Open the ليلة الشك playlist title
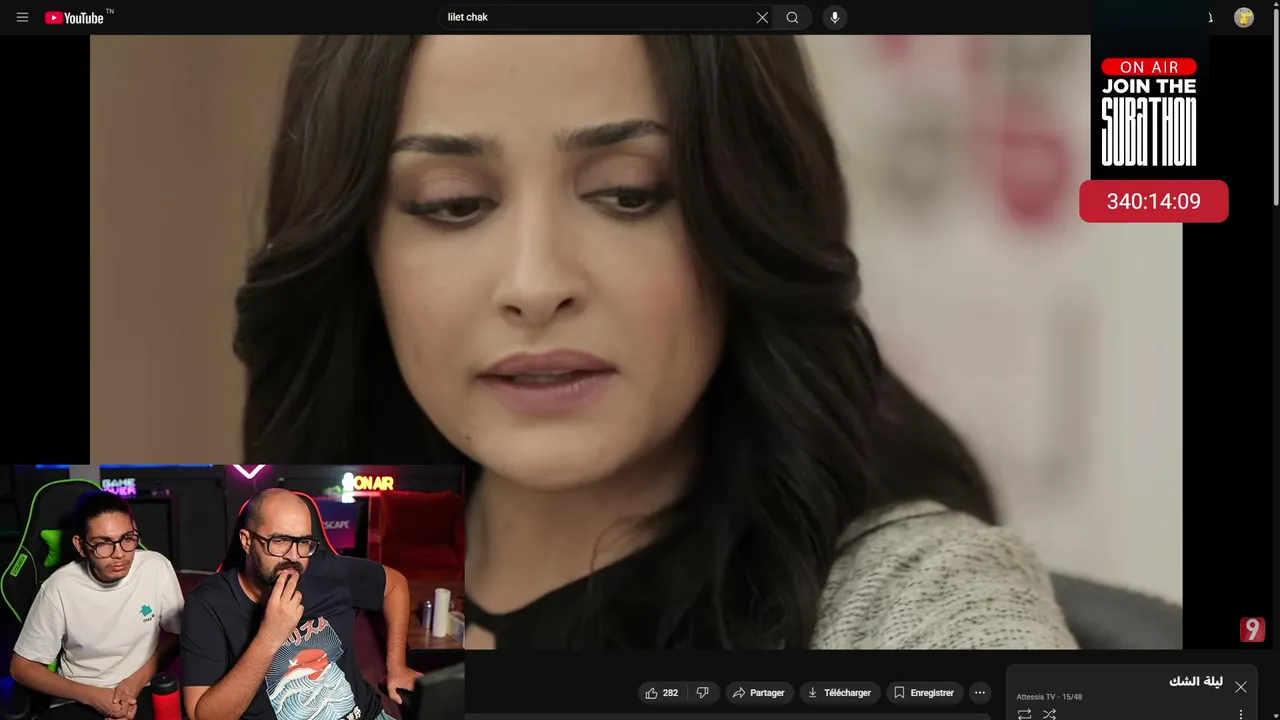 (1196, 681)
